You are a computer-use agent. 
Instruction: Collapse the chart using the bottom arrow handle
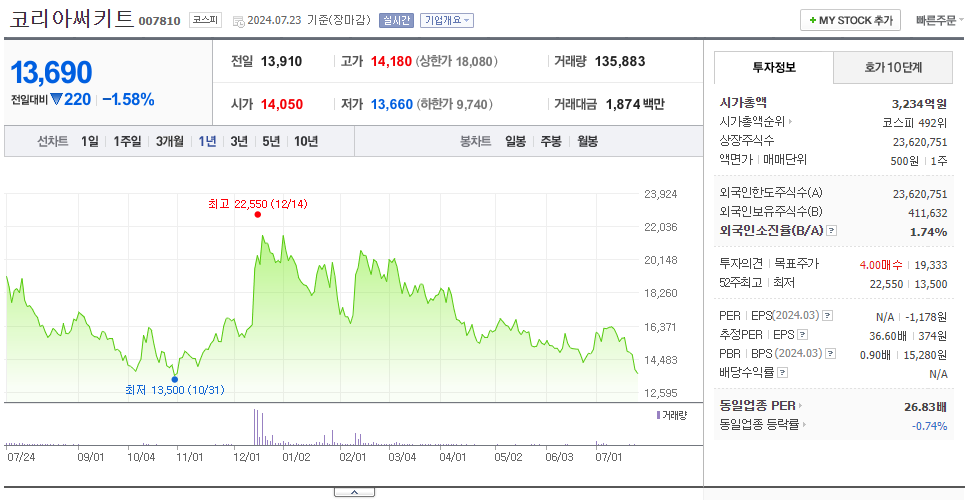354,492
